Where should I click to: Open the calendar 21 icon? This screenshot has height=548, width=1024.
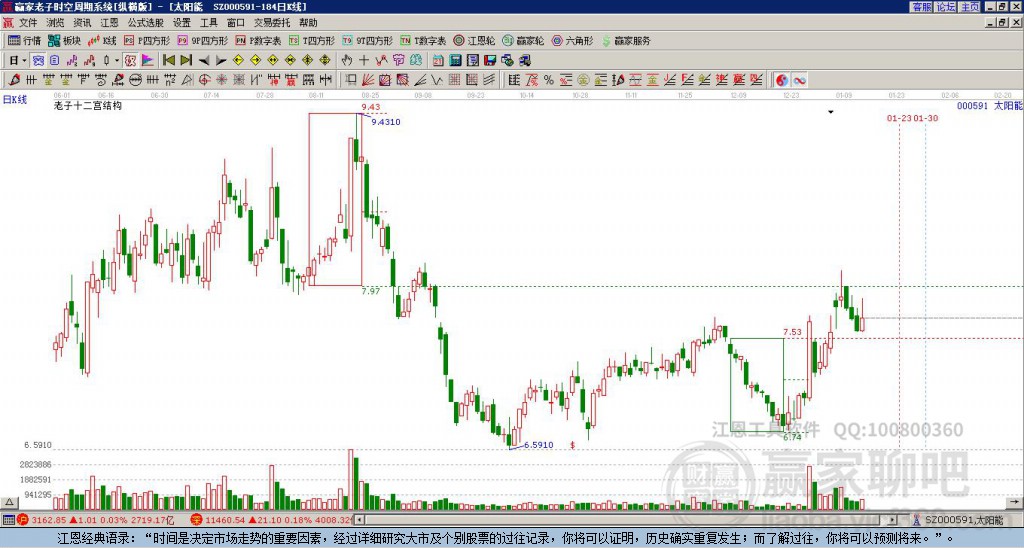coord(438,61)
